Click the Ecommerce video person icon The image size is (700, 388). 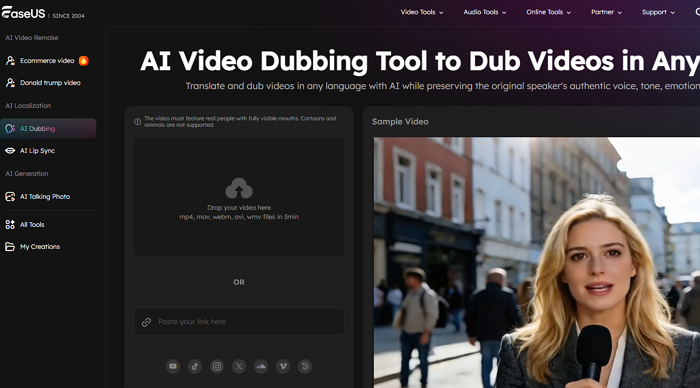(x=10, y=61)
